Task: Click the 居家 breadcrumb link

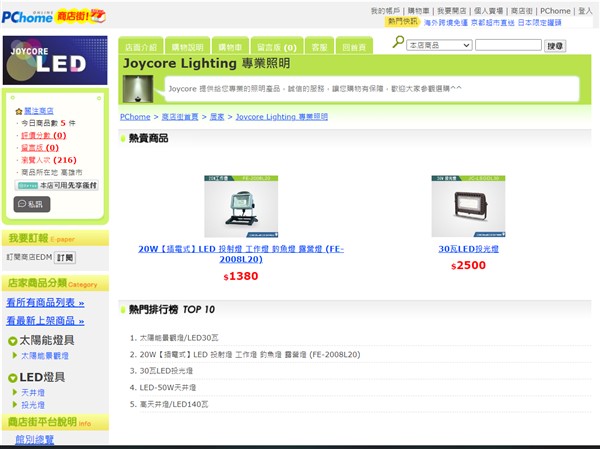Action: click(x=217, y=117)
